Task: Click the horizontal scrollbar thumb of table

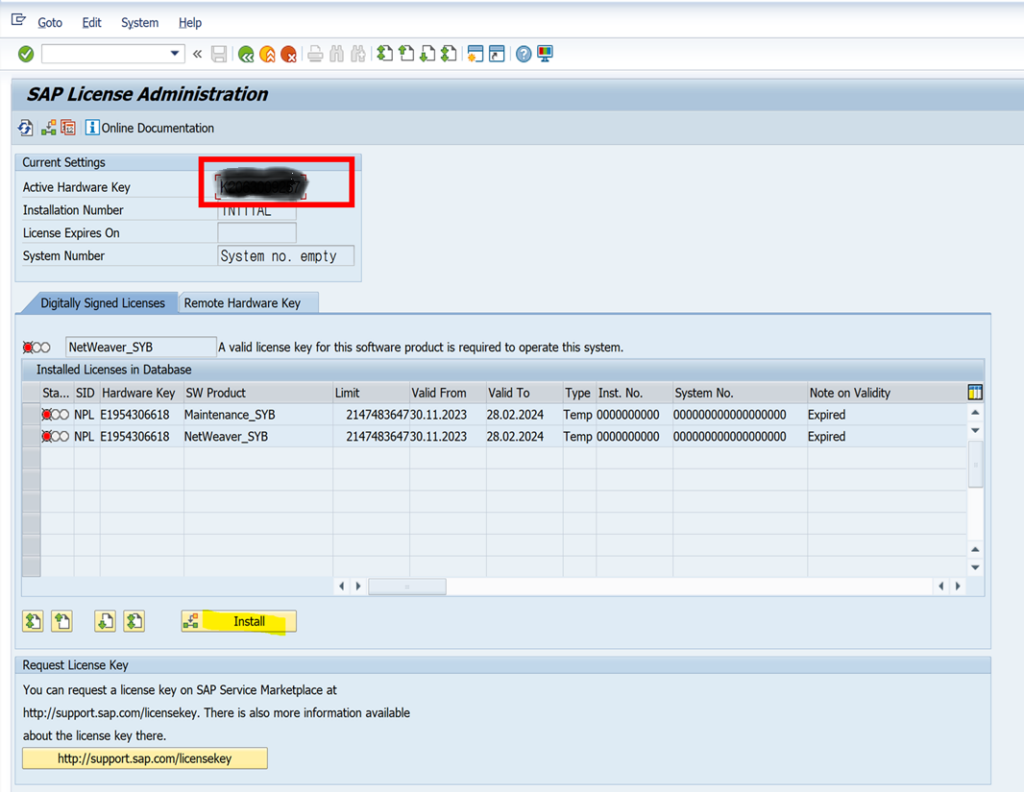Action: (x=408, y=586)
